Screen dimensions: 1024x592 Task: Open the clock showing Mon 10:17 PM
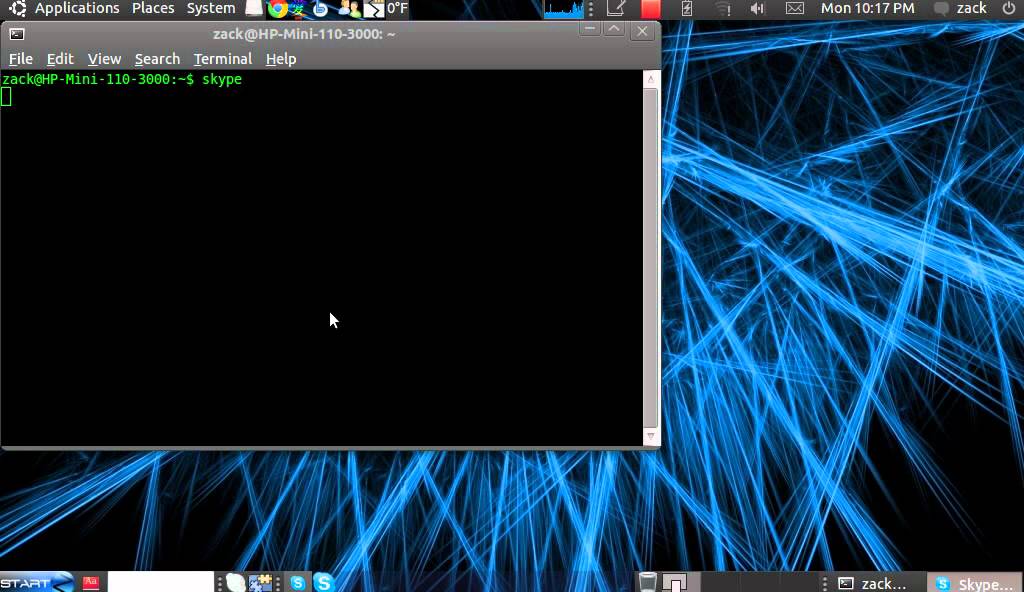point(867,8)
